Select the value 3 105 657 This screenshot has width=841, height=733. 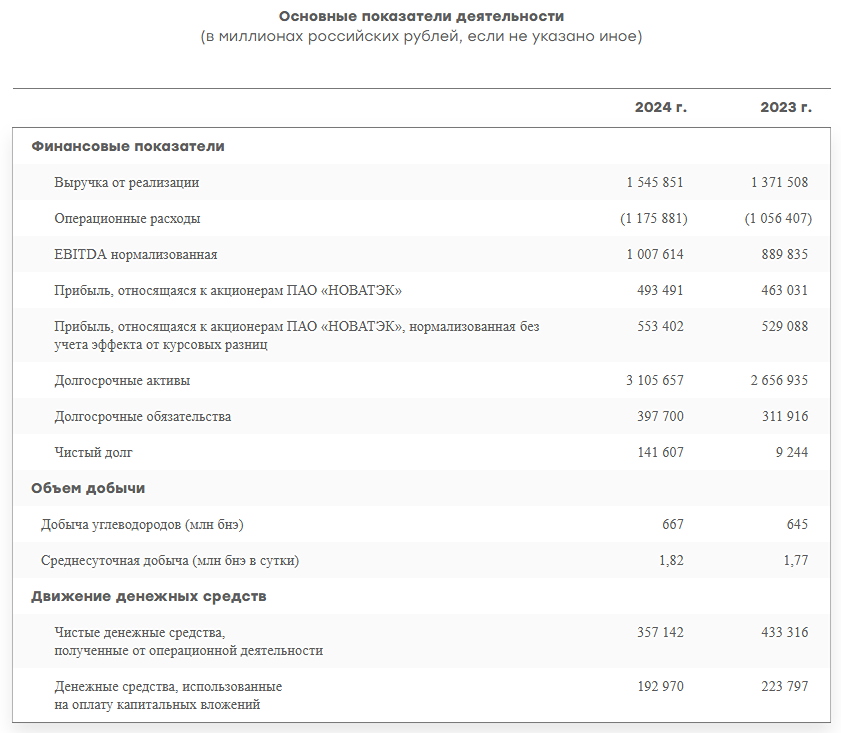(655, 381)
